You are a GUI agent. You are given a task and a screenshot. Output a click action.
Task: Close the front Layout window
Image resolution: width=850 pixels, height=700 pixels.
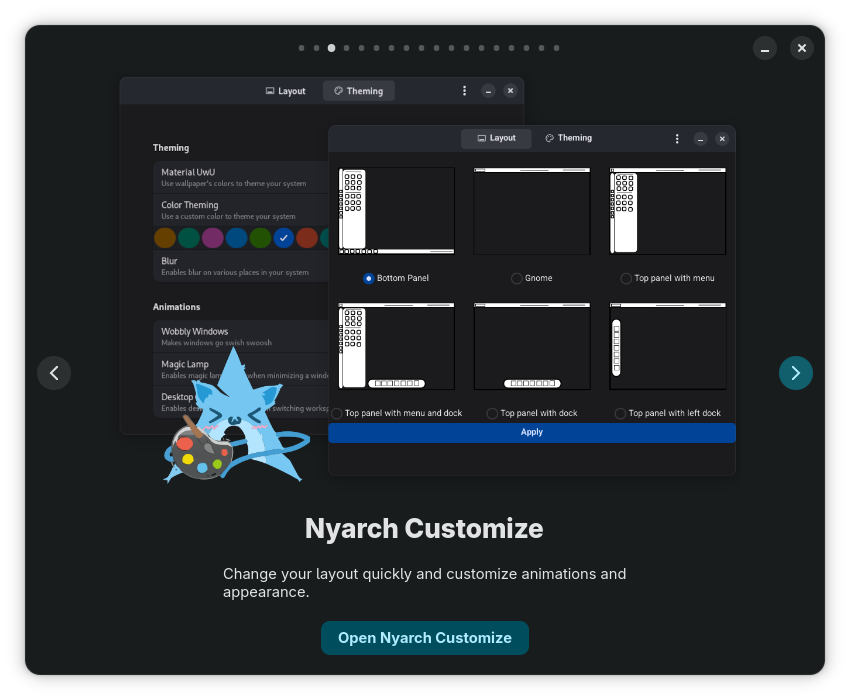[722, 139]
